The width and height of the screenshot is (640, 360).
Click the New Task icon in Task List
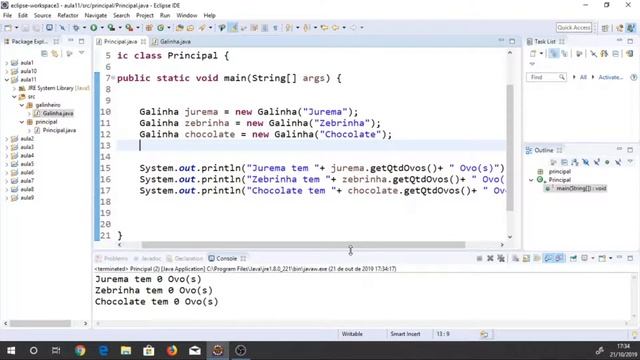(533, 53)
